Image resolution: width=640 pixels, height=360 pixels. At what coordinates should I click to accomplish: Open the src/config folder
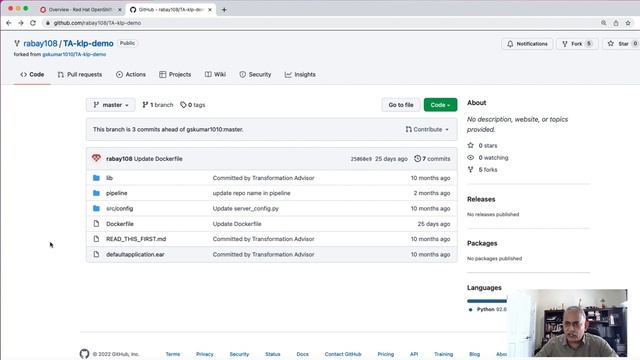[x=120, y=209]
